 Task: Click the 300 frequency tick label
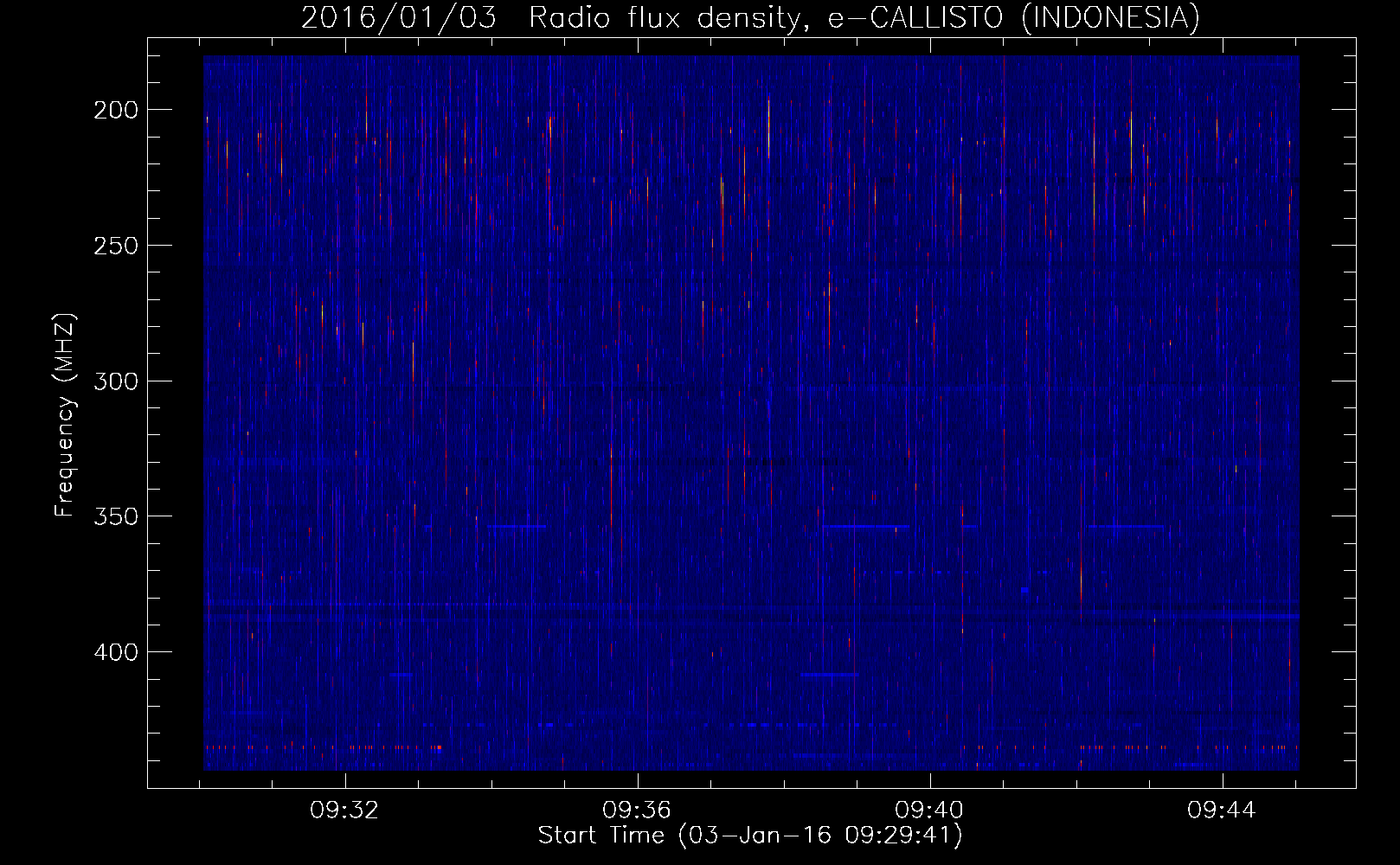116,381
